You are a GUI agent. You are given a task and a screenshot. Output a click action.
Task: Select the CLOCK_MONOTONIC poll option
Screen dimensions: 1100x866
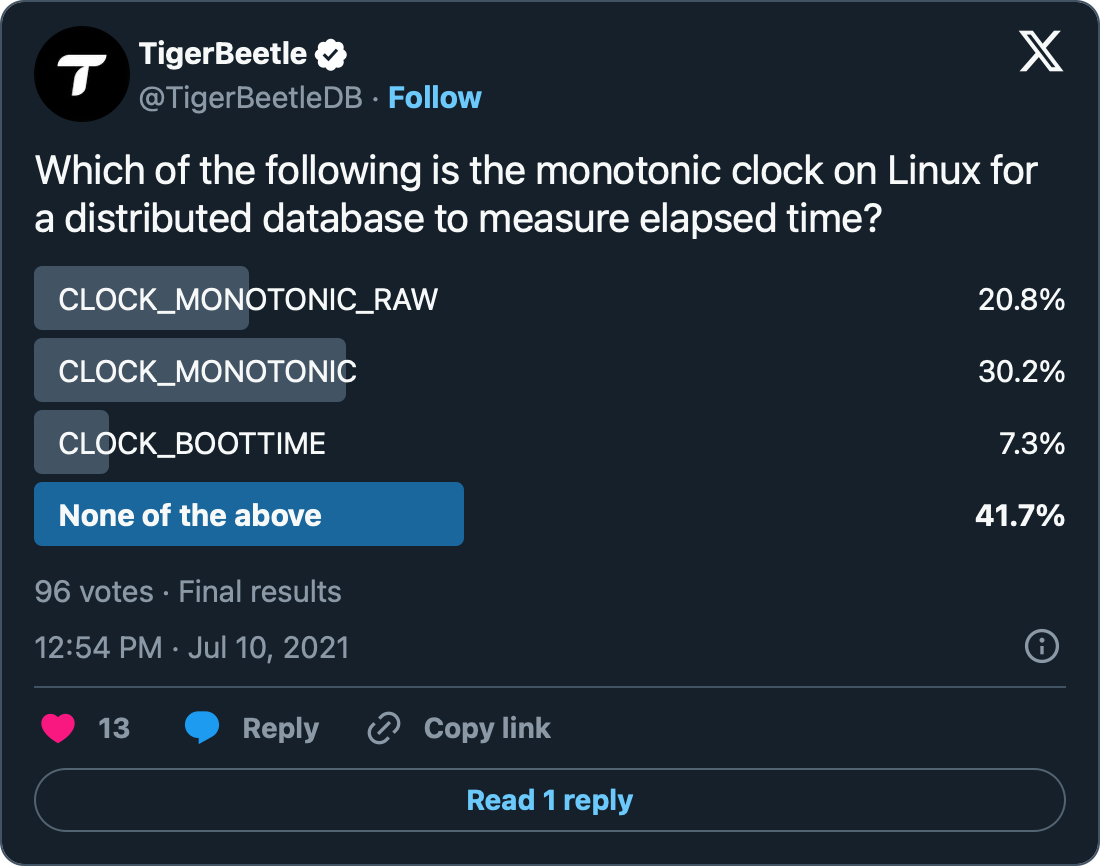pyautogui.click(x=208, y=371)
